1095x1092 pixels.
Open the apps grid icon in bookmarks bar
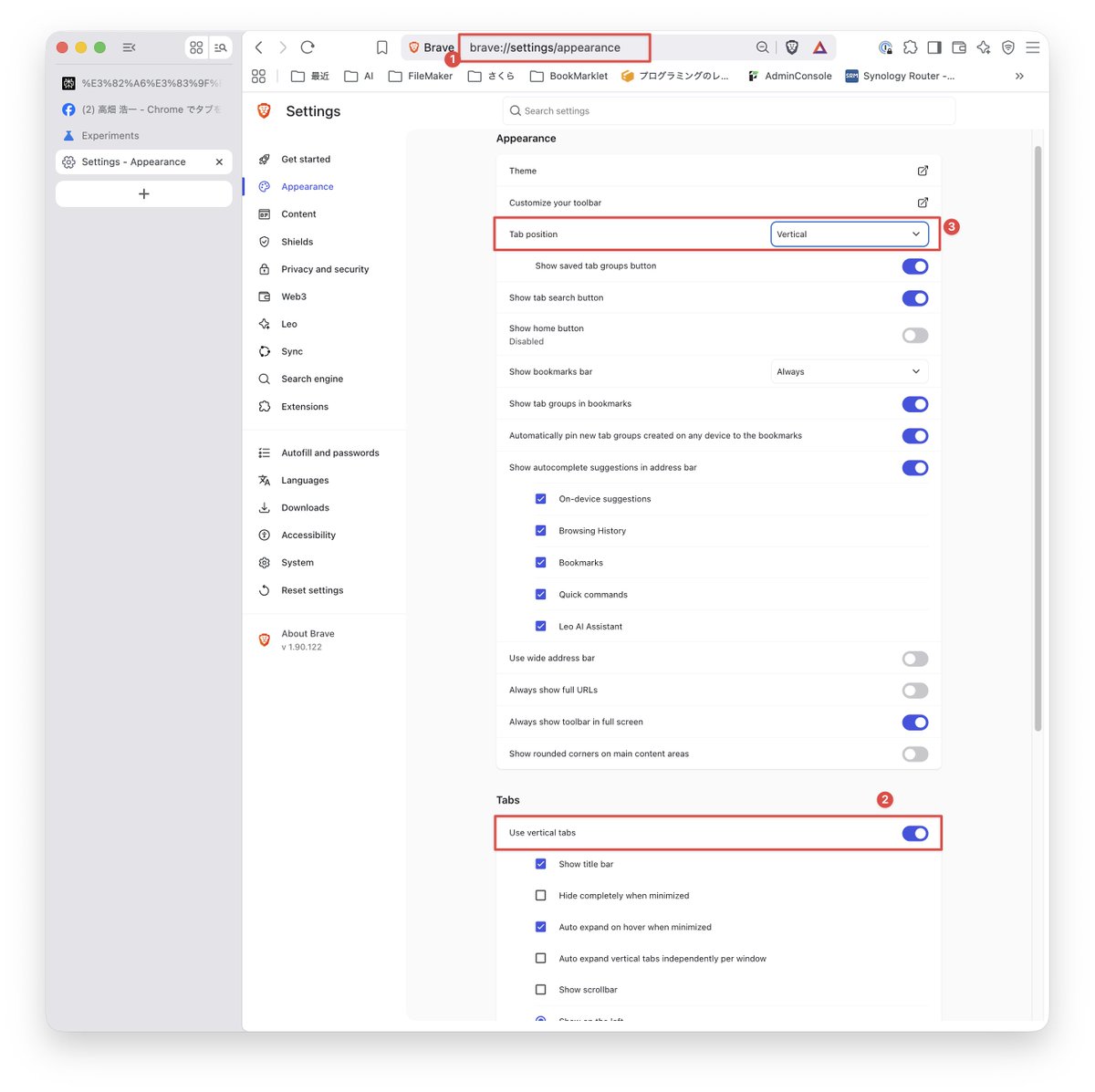[x=259, y=77]
